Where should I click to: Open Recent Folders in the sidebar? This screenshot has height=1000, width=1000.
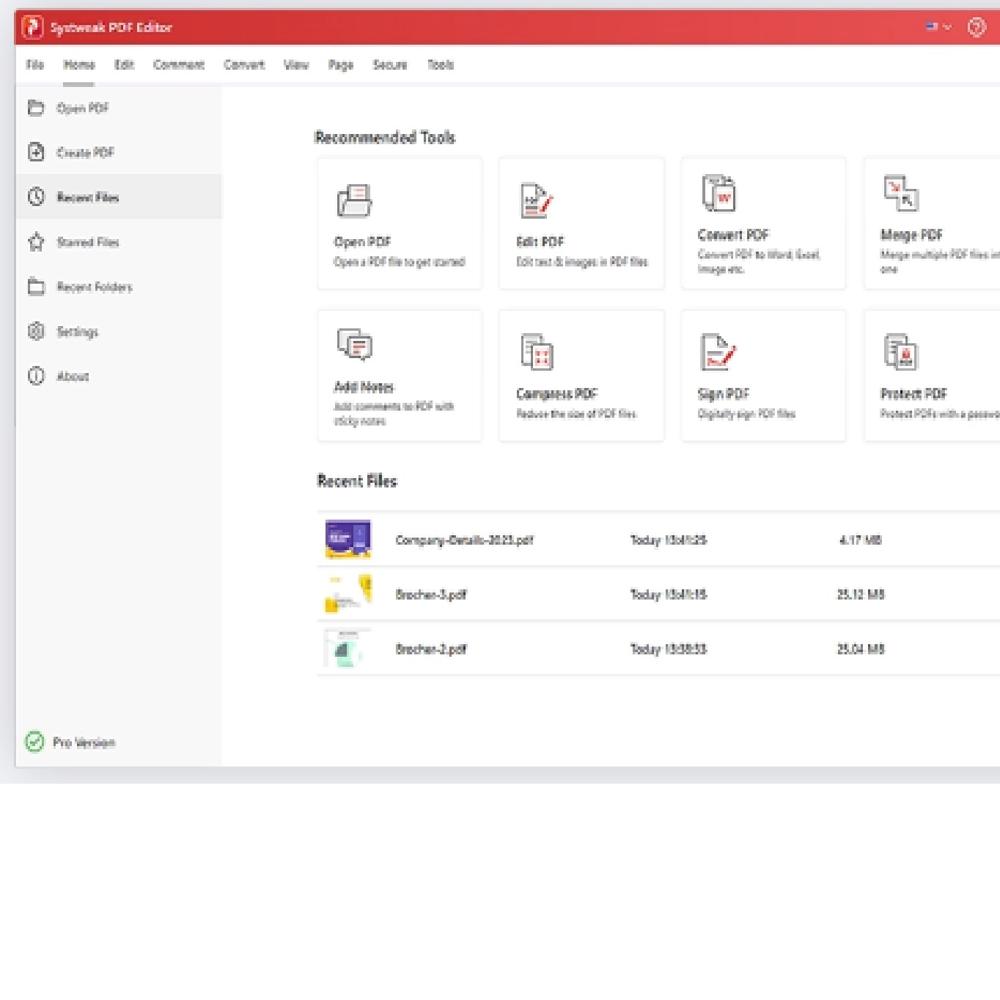[94, 287]
